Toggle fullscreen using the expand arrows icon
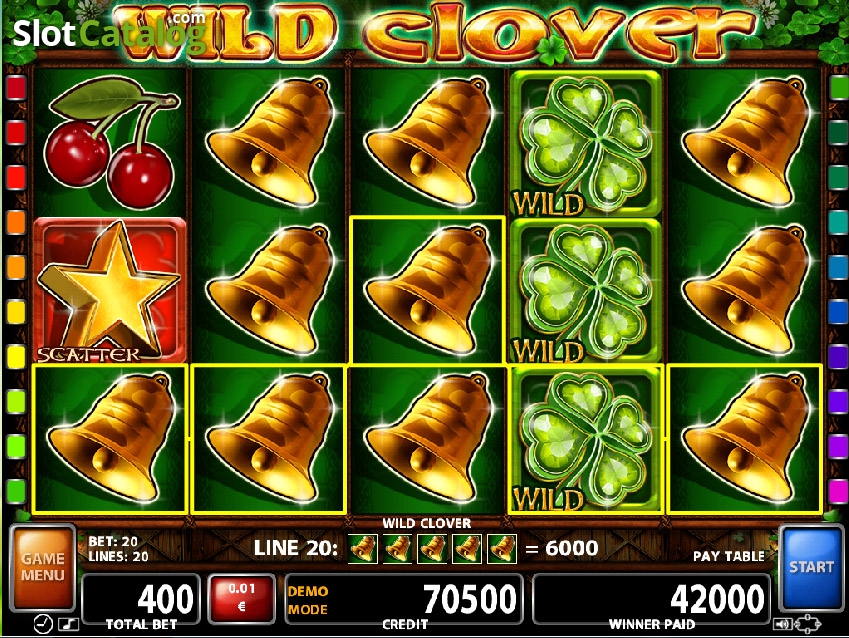 (x=808, y=624)
